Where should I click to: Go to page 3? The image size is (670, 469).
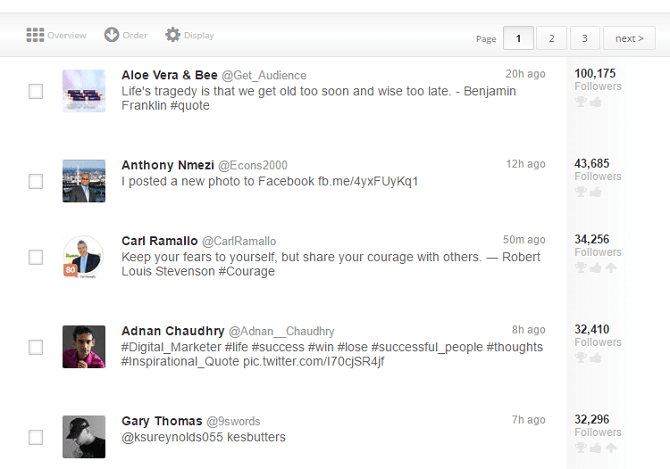point(585,38)
